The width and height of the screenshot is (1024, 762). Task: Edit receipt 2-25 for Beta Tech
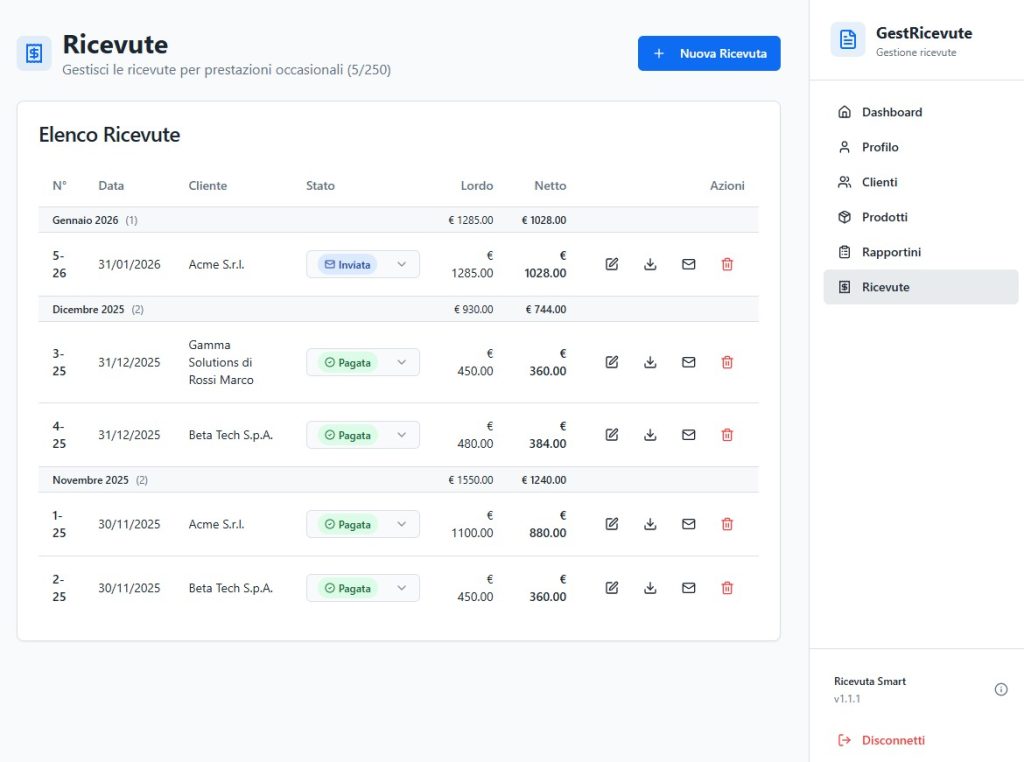coord(612,588)
